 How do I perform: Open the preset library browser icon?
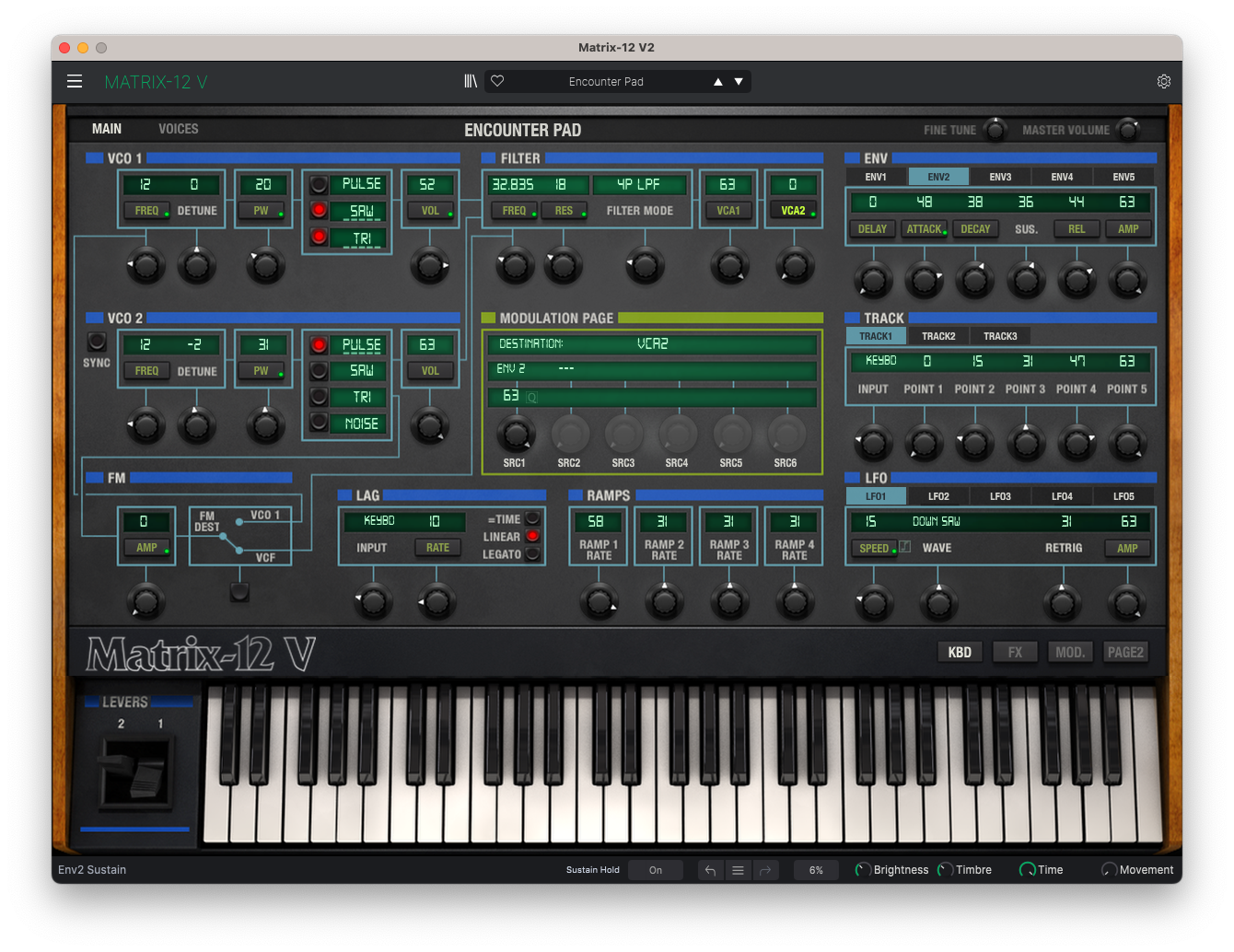click(x=471, y=82)
